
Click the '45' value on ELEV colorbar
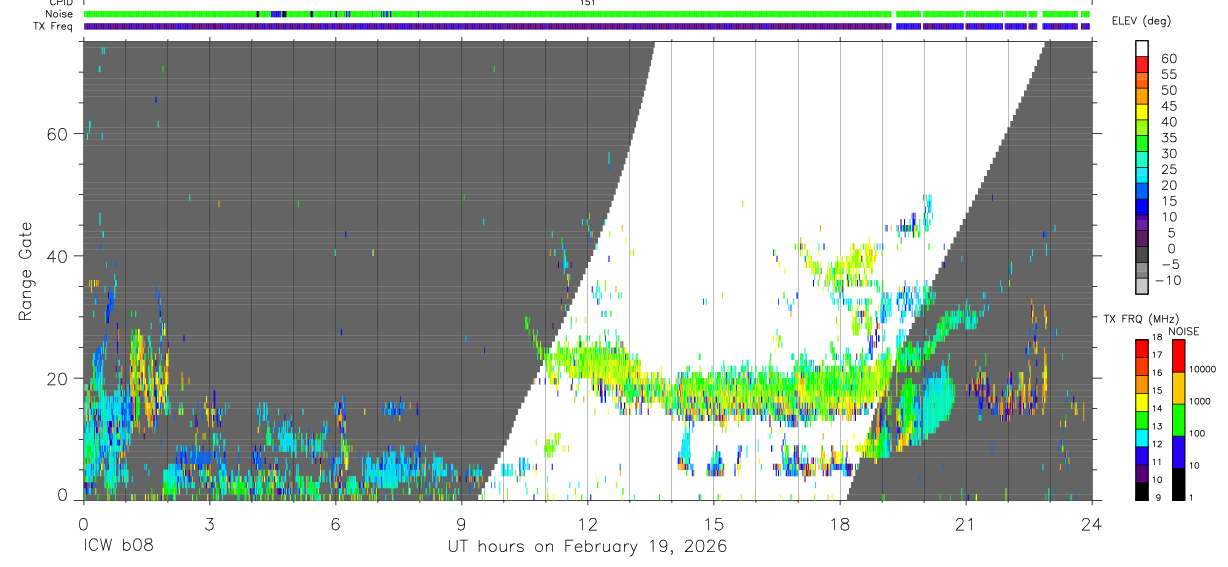click(1168, 106)
